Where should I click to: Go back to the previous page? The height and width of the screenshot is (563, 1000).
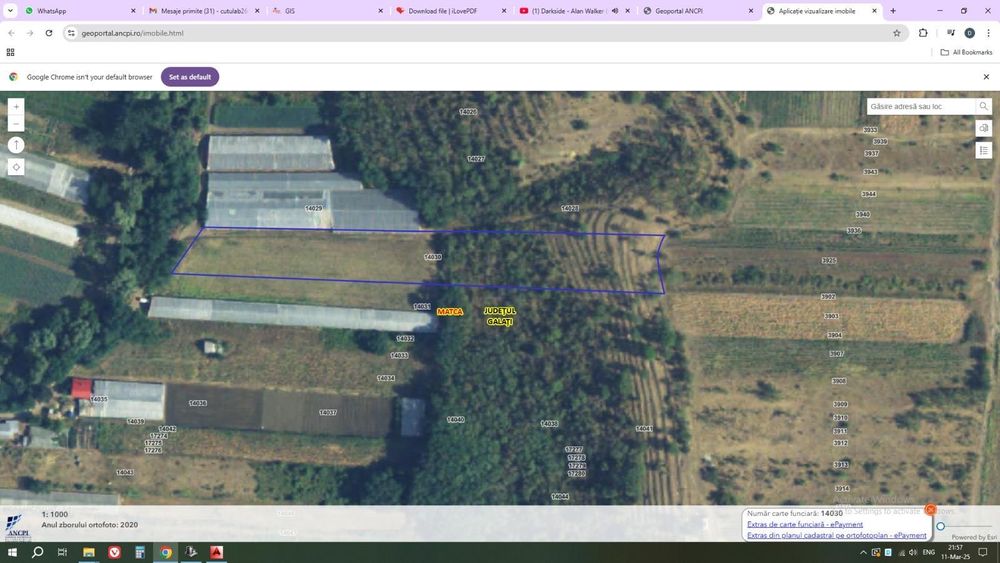[11, 33]
